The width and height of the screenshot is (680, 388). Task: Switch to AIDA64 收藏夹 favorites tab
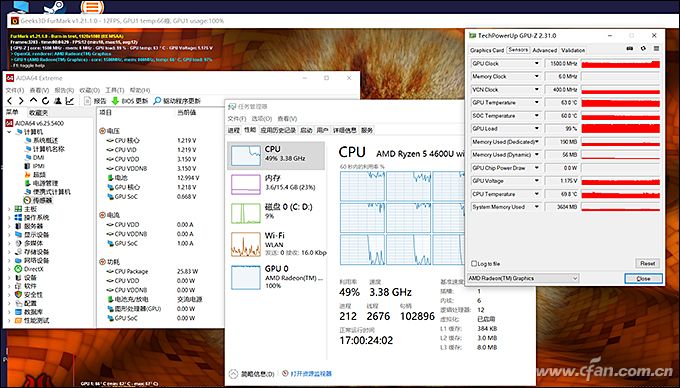[x=38, y=113]
